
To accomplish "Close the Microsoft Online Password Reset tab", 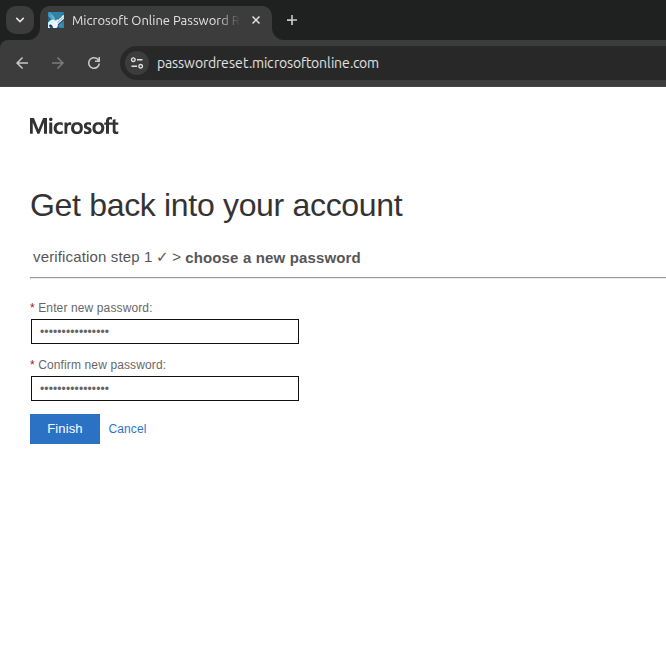I will pos(256,20).
